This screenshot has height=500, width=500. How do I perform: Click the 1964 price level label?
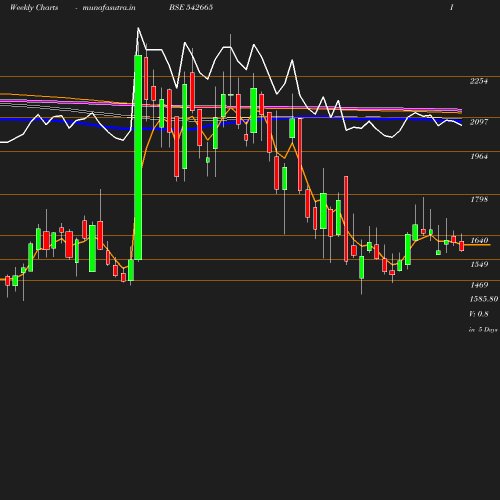pyautogui.click(x=479, y=156)
